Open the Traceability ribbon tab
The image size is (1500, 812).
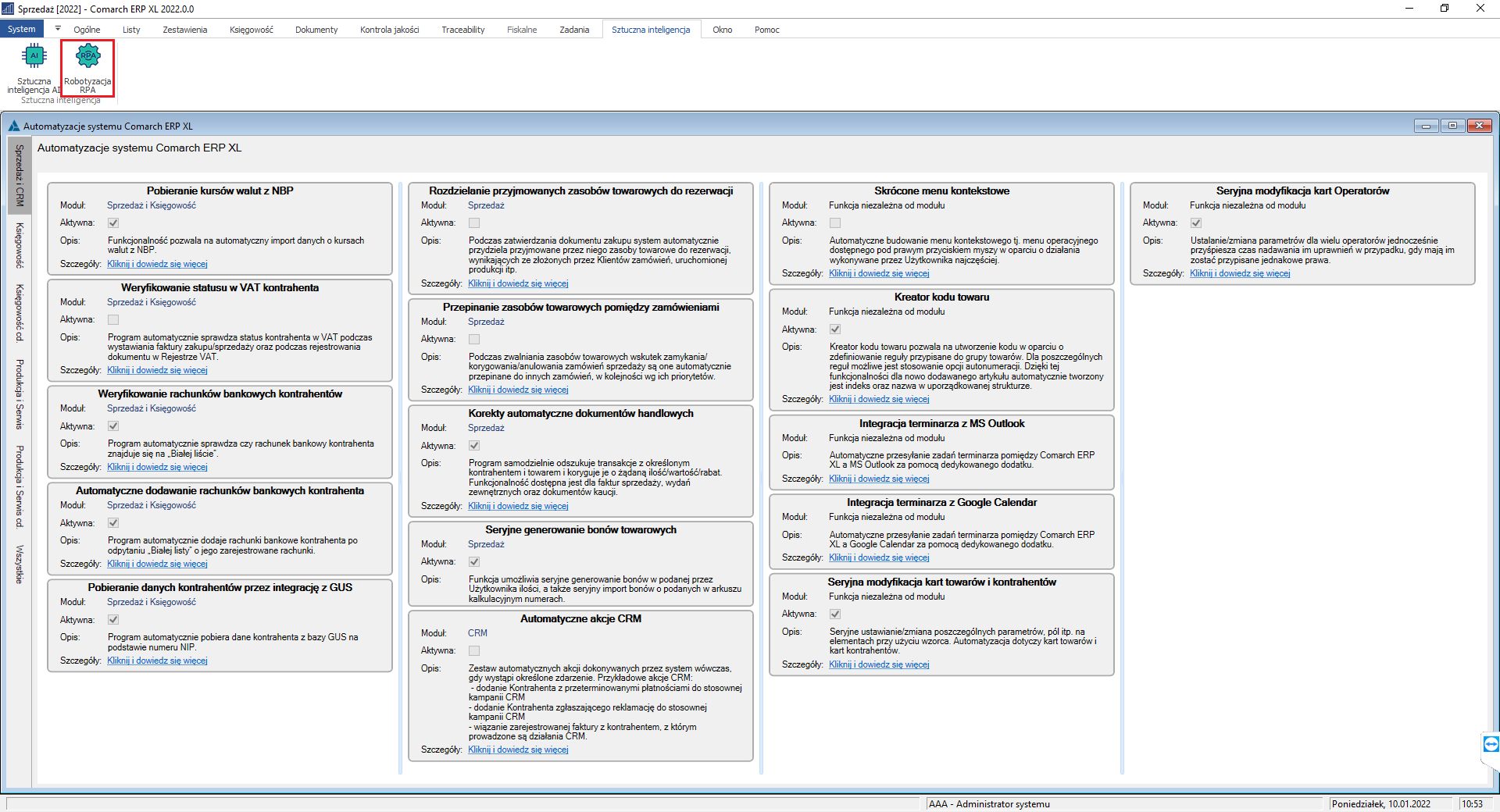pyautogui.click(x=463, y=30)
